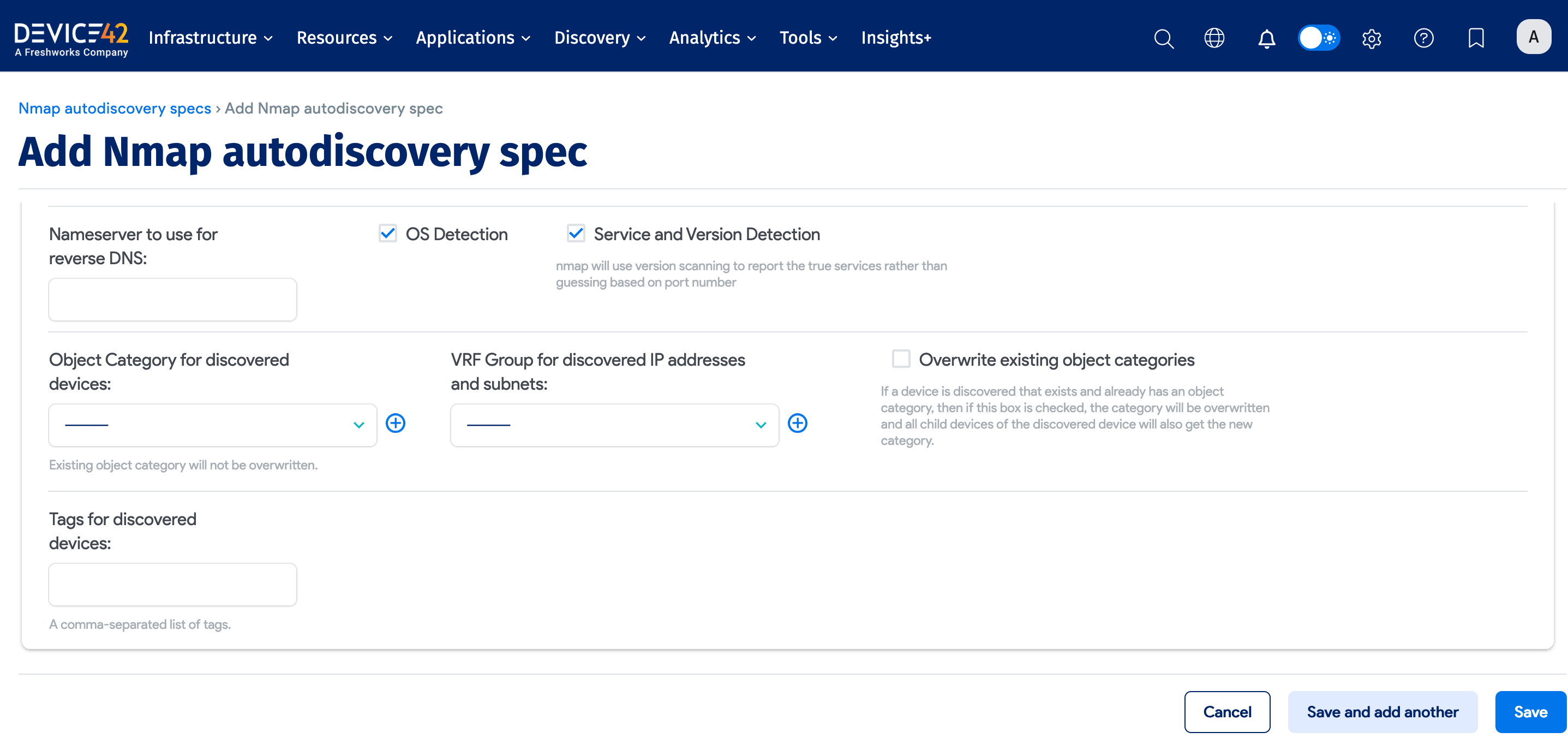The width and height of the screenshot is (1568, 738).
Task: Enable Overwrite existing object categories
Action: [x=901, y=359]
